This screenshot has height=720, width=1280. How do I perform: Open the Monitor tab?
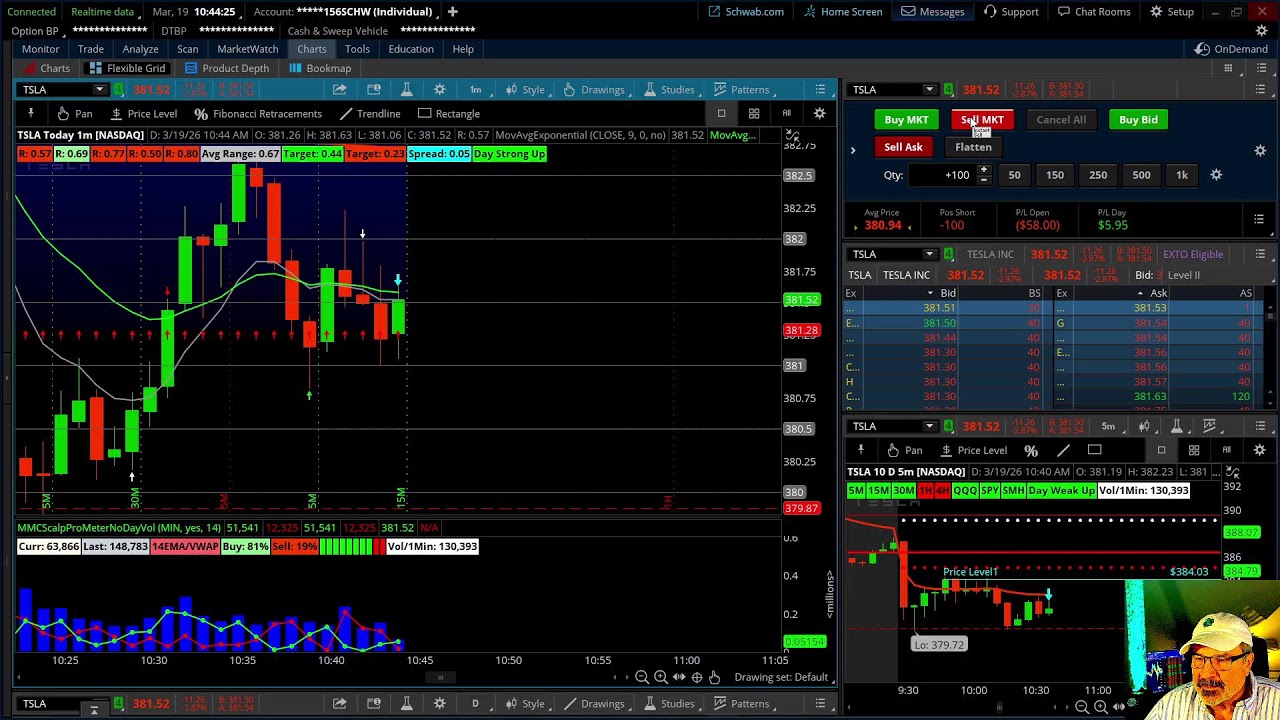tap(41, 49)
